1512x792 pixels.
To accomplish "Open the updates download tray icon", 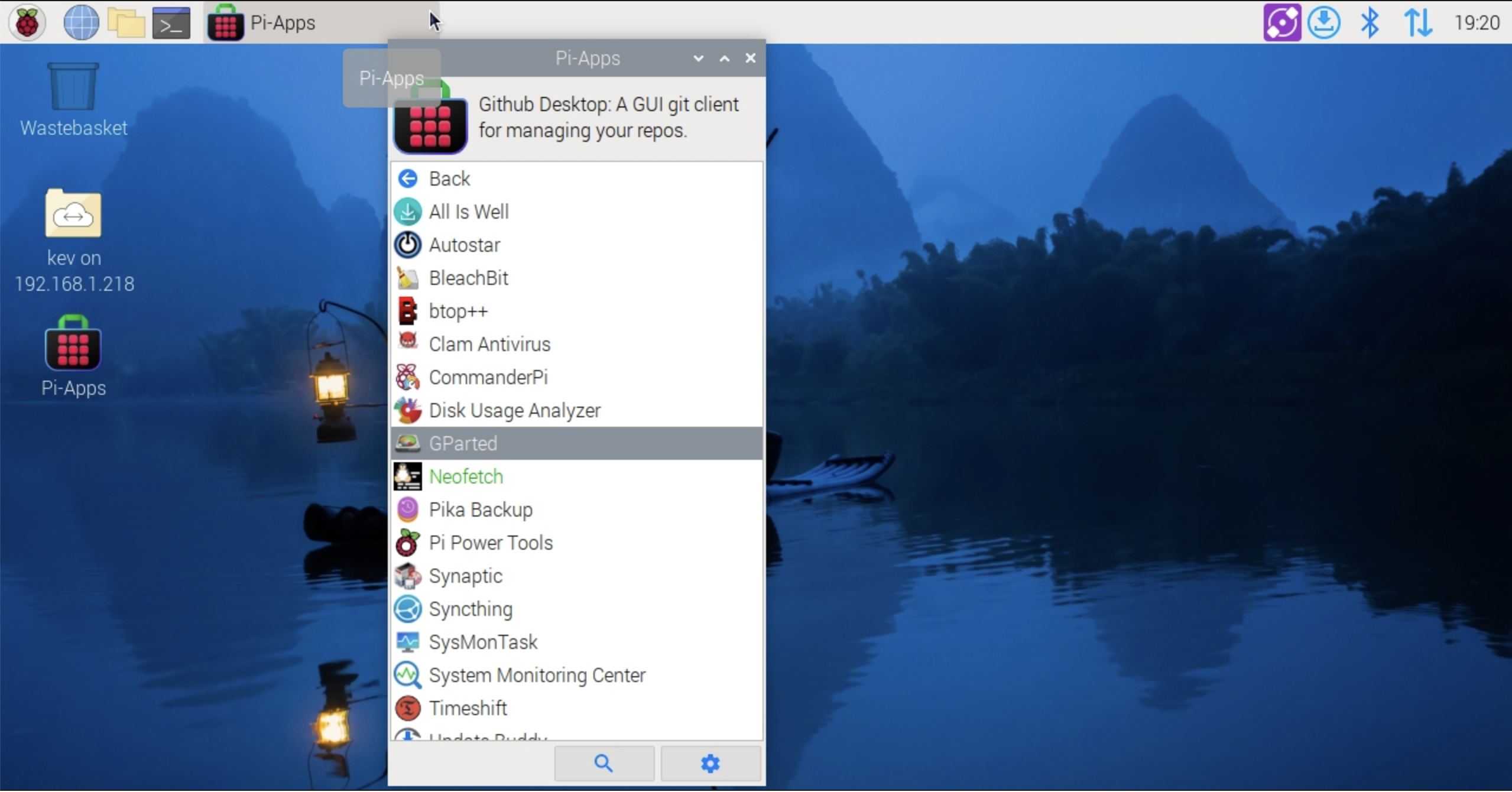I will click(x=1324, y=22).
